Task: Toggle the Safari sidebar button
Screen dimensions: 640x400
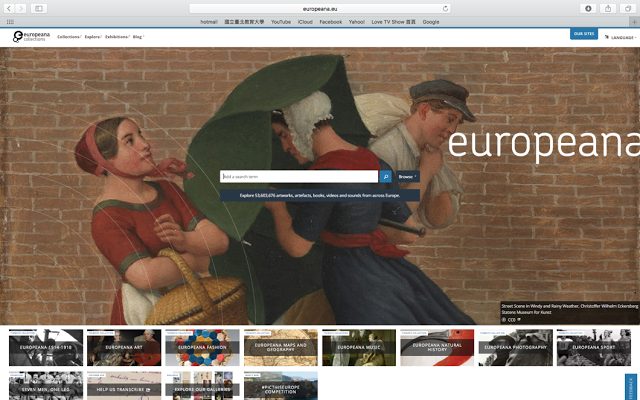Action: point(39,8)
